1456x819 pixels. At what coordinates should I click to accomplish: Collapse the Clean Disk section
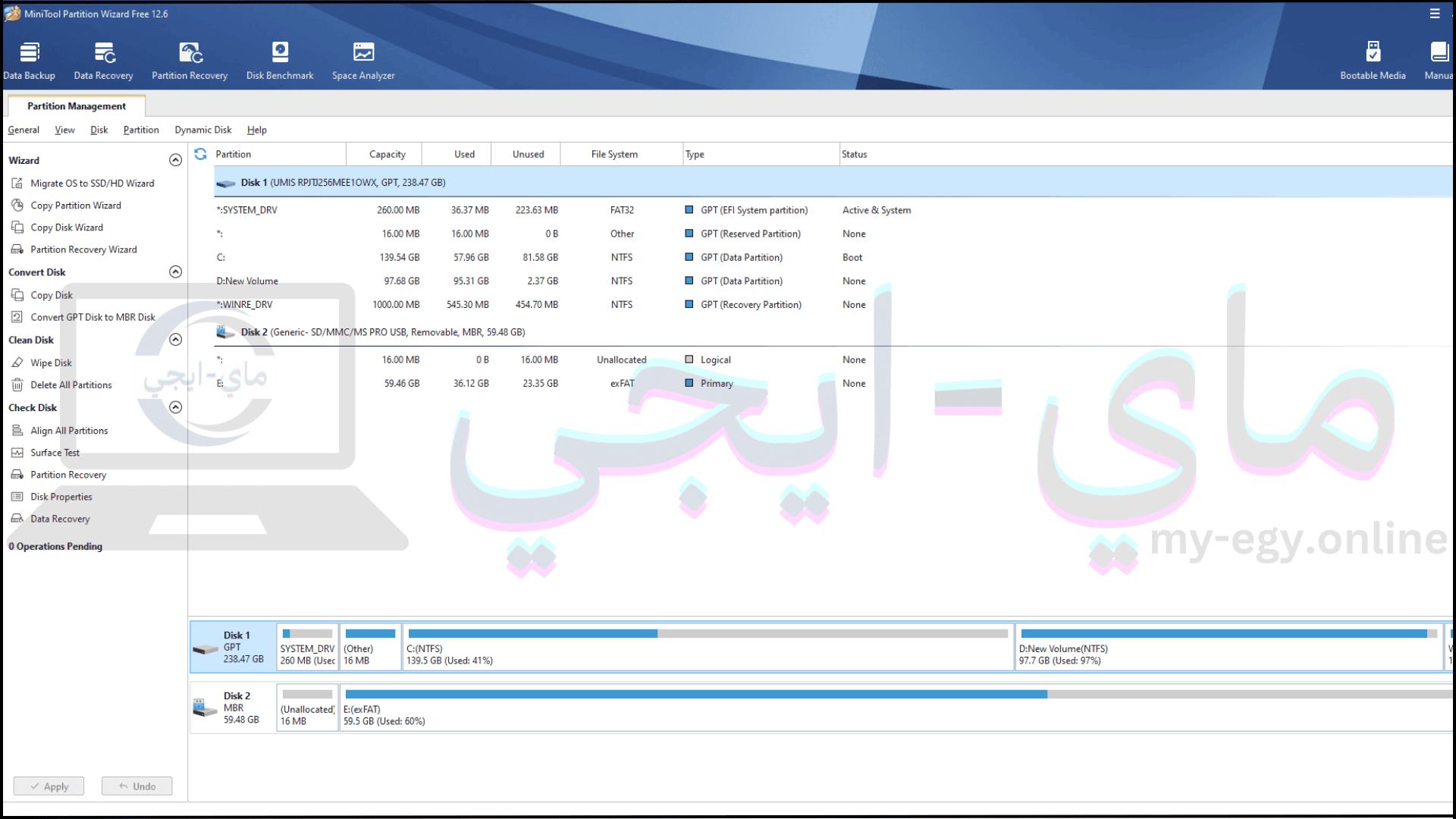pyautogui.click(x=175, y=339)
